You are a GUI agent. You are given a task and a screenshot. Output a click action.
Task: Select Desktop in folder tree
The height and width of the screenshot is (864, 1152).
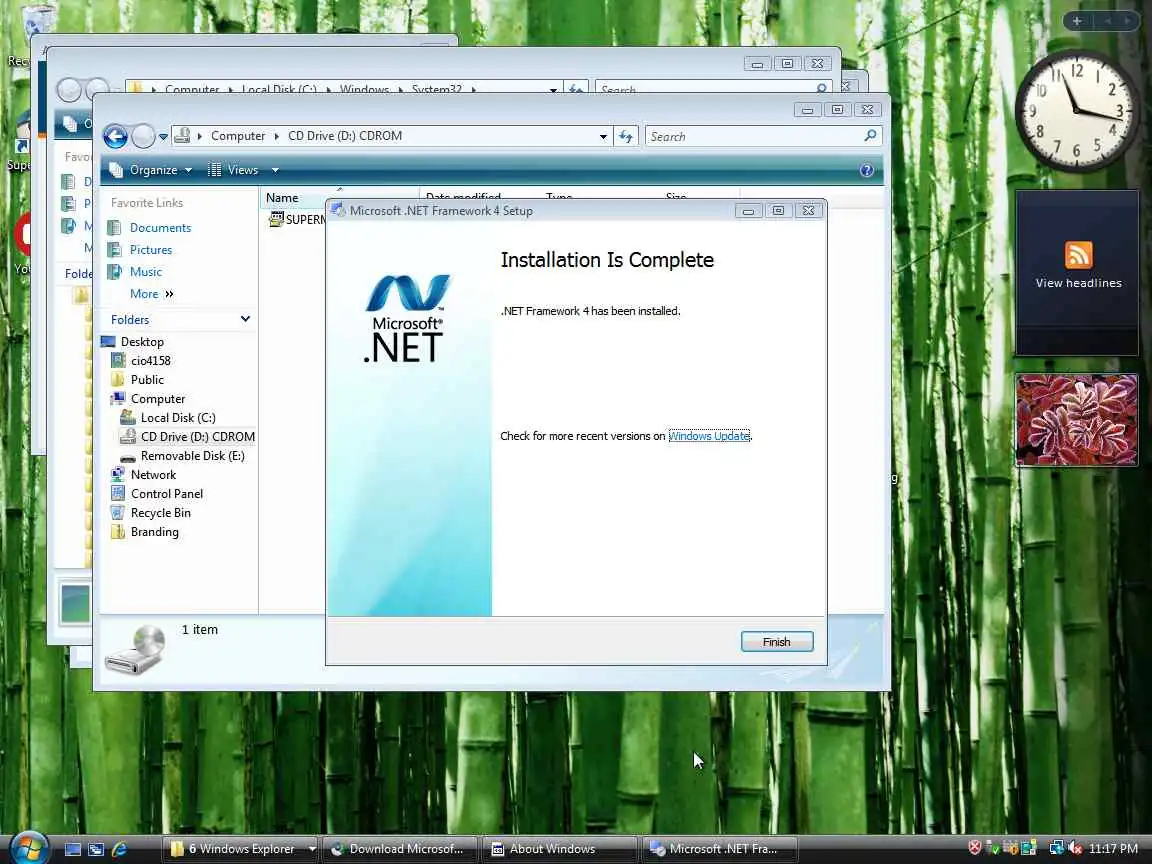pos(142,342)
